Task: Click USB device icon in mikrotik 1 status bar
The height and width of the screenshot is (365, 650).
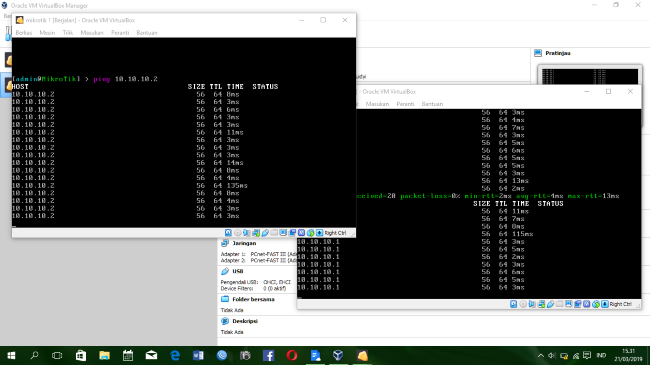Action: coord(265,233)
